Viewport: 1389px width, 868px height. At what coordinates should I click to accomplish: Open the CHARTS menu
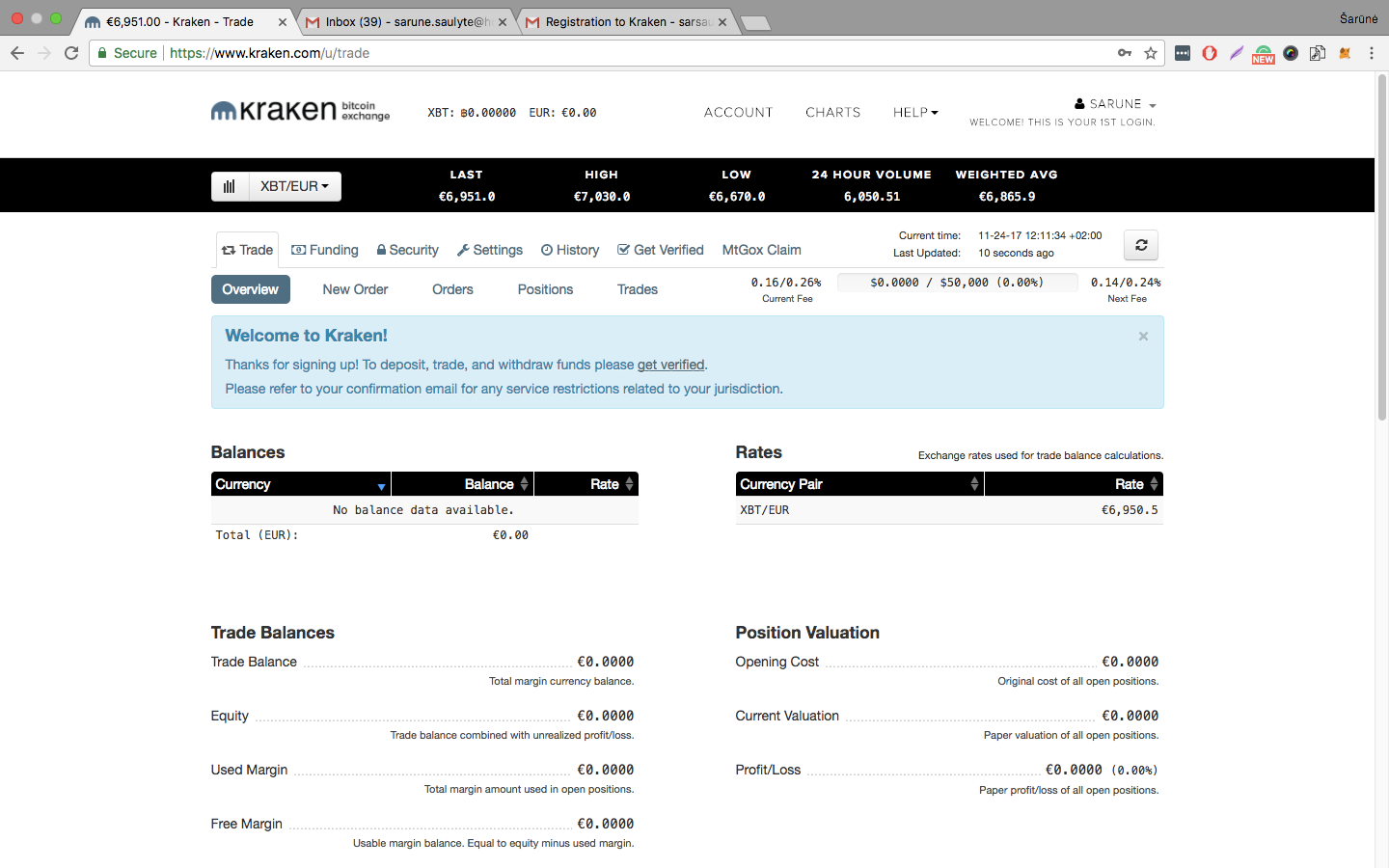(x=833, y=113)
